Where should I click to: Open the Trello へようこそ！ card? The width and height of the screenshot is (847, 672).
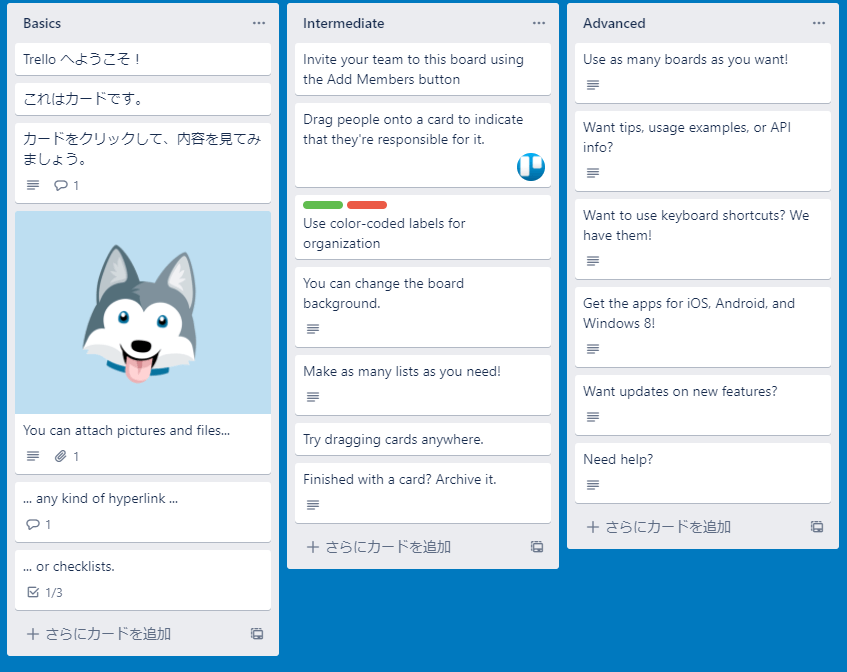pos(143,59)
